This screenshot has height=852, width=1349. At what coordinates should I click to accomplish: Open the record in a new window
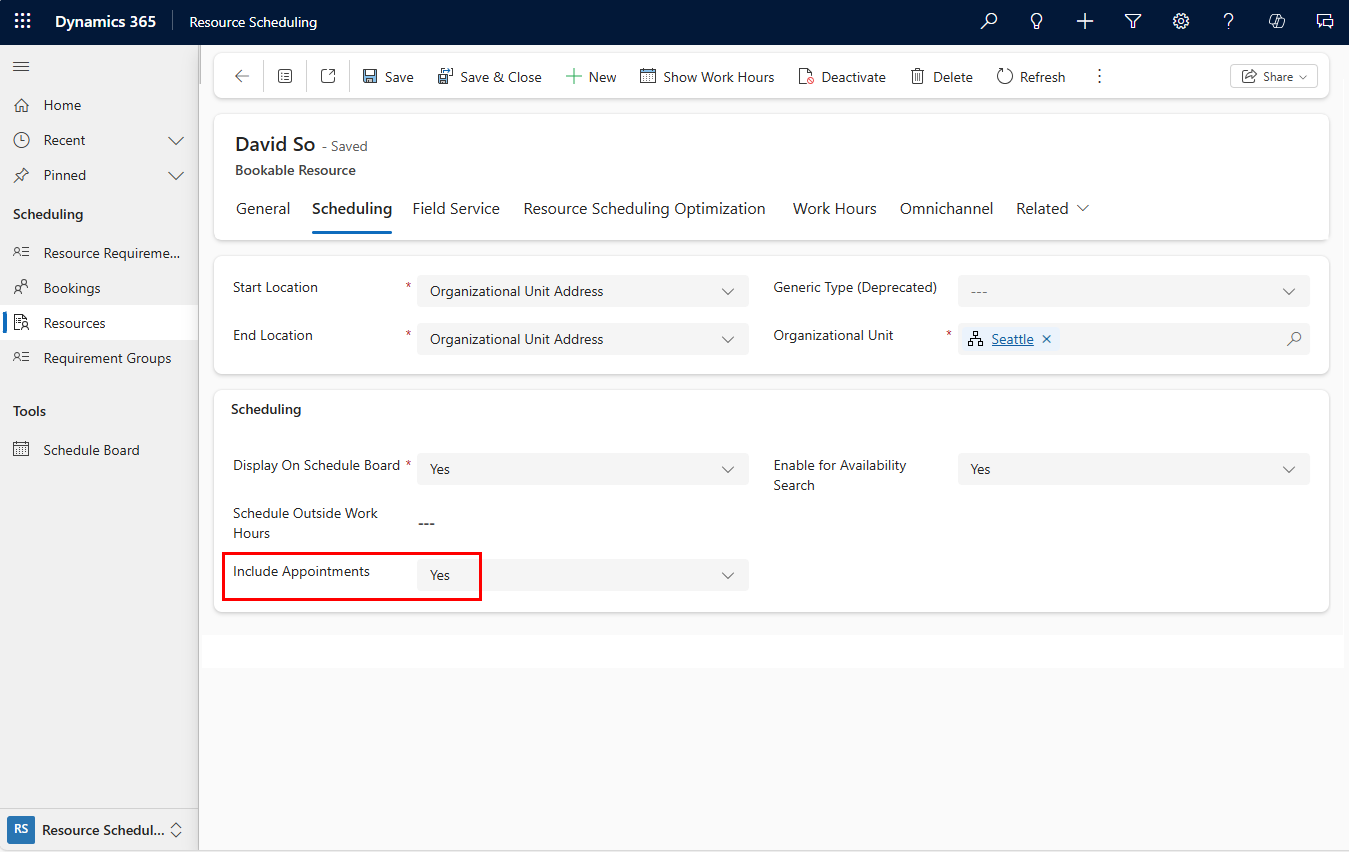327,75
